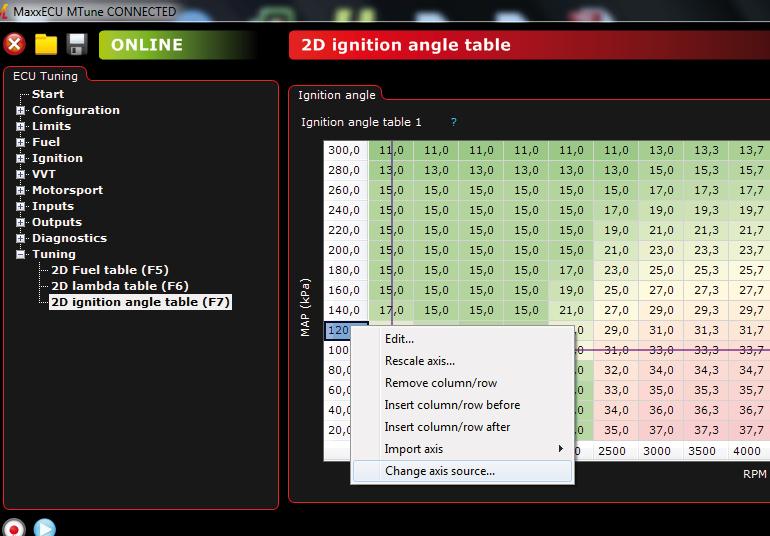Viewport: 770px width, 536px height.
Task: Click the 140,0 MAP axis cell
Action: pyautogui.click(x=346, y=310)
